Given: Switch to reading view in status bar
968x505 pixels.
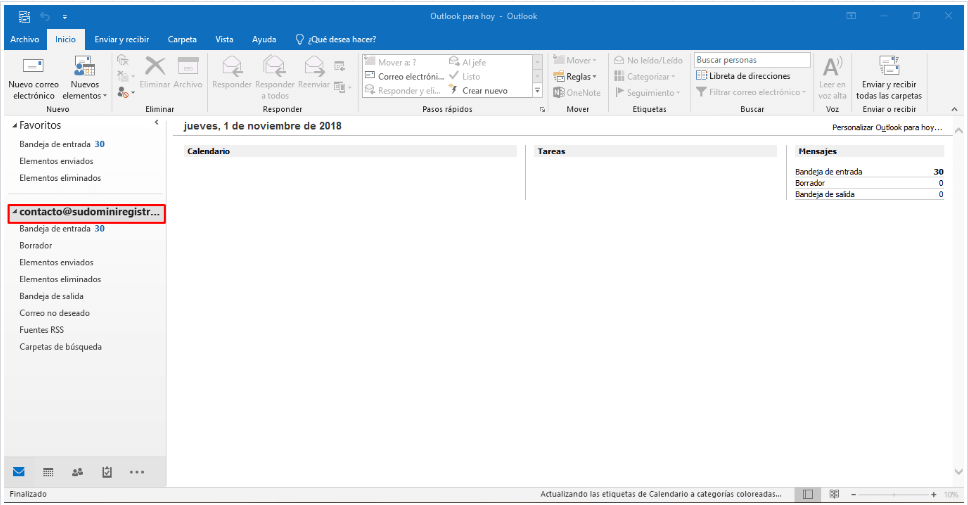Looking at the screenshot, I should coord(834,495).
